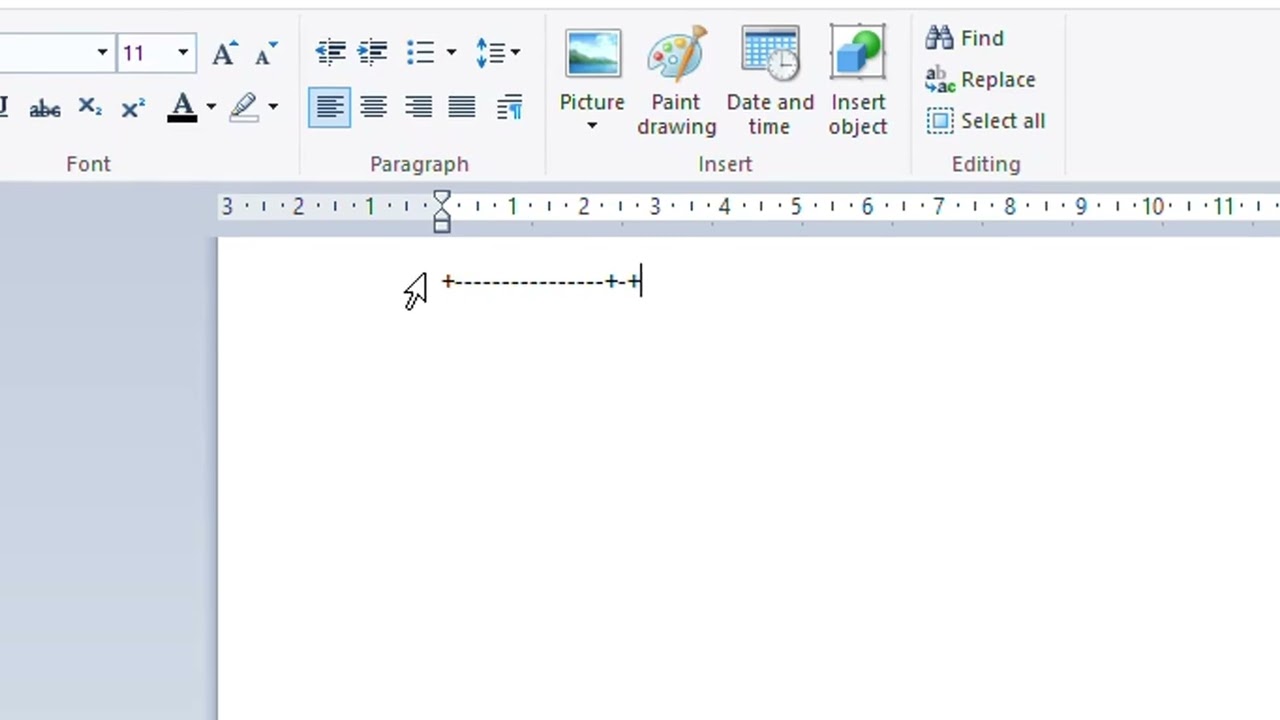This screenshot has width=1280, height=720.
Task: Open the line spacing options
Action: 497,52
